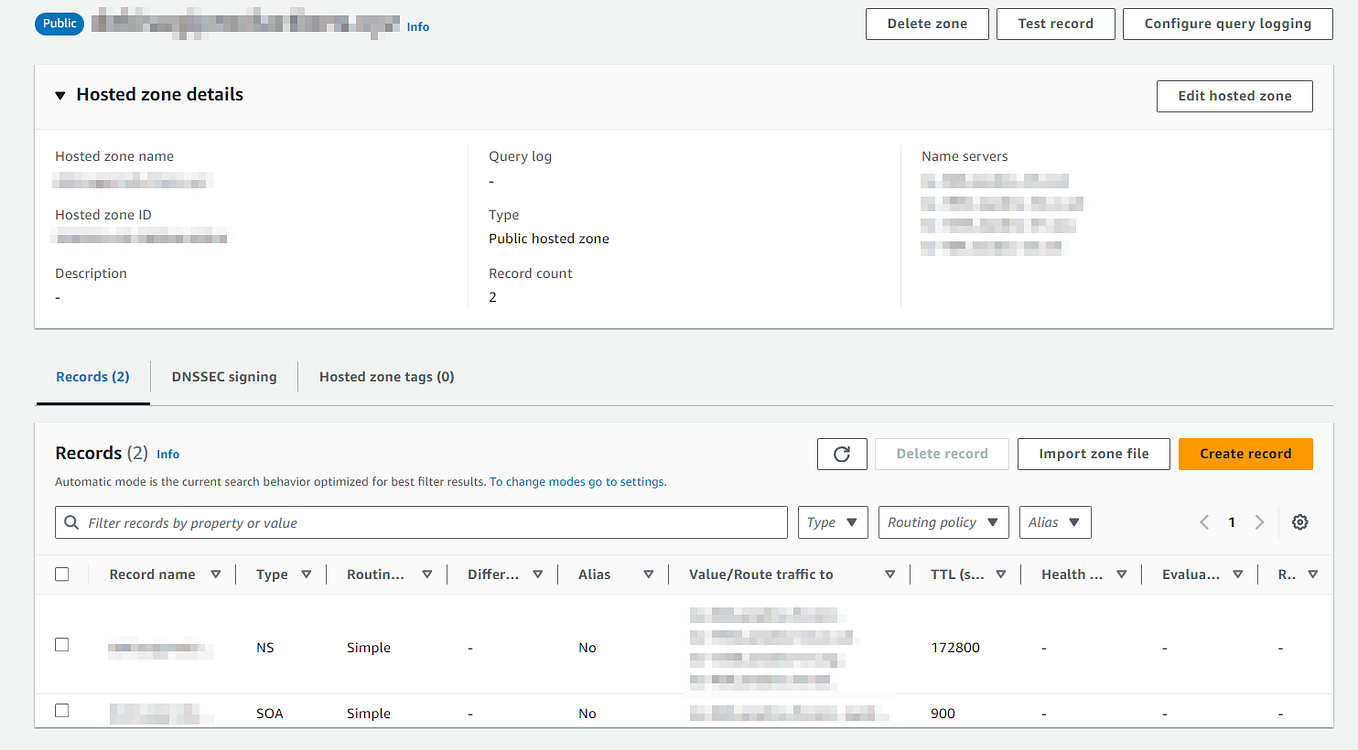This screenshot has height=750, width=1358.
Task: Refresh the records list
Action: [x=841, y=453]
